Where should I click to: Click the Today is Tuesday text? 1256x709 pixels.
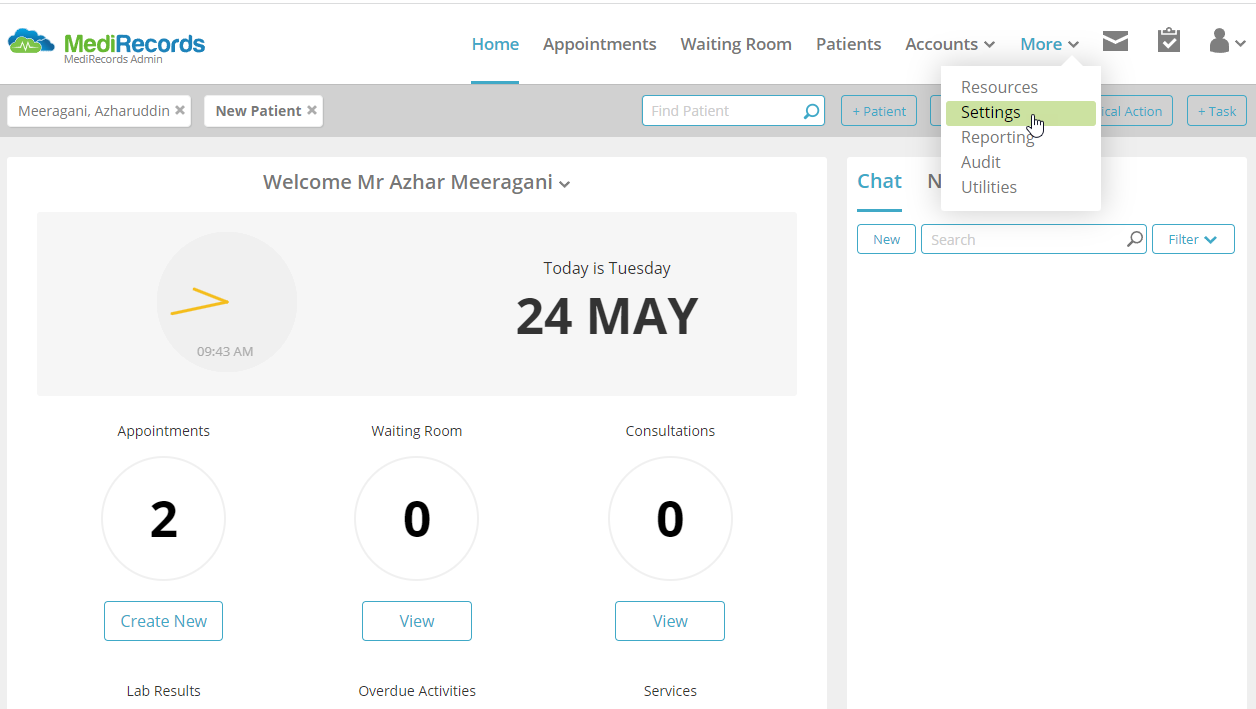[607, 268]
